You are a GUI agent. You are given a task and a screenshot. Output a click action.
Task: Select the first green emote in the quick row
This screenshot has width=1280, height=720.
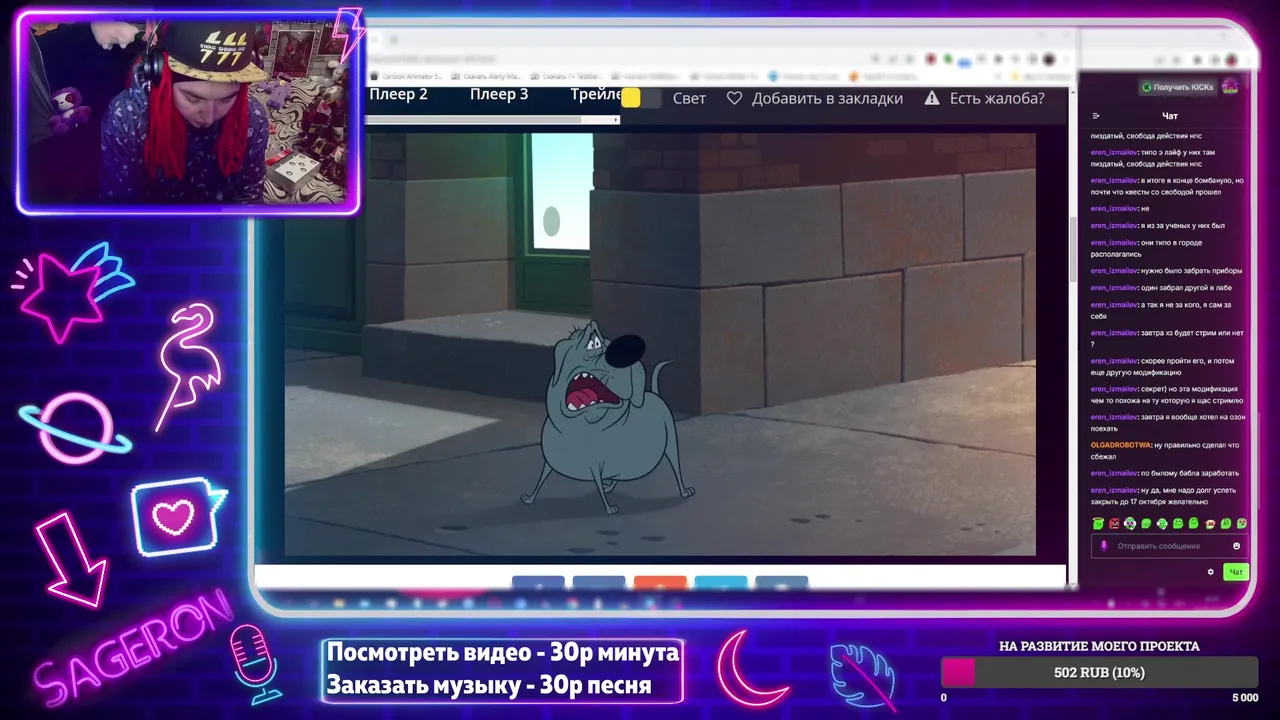coord(1098,523)
